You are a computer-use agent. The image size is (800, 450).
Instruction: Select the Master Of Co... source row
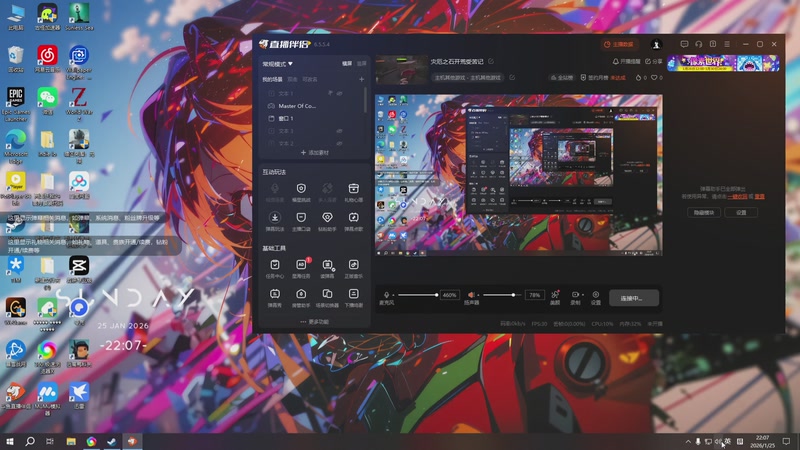pyautogui.click(x=312, y=106)
